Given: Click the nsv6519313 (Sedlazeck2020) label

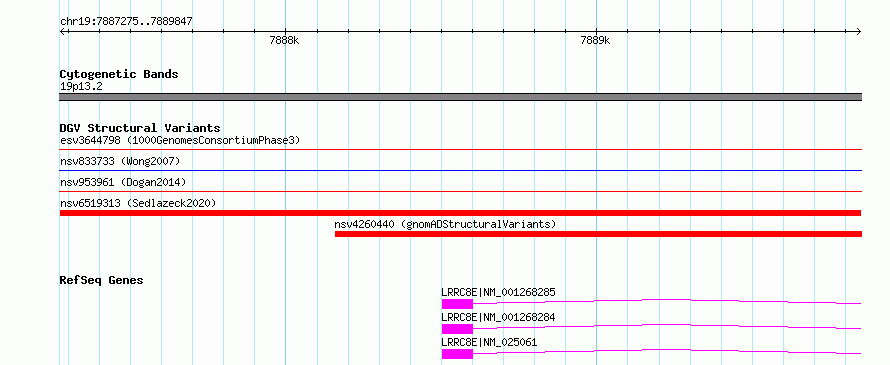Looking at the screenshot, I should click(138, 203).
